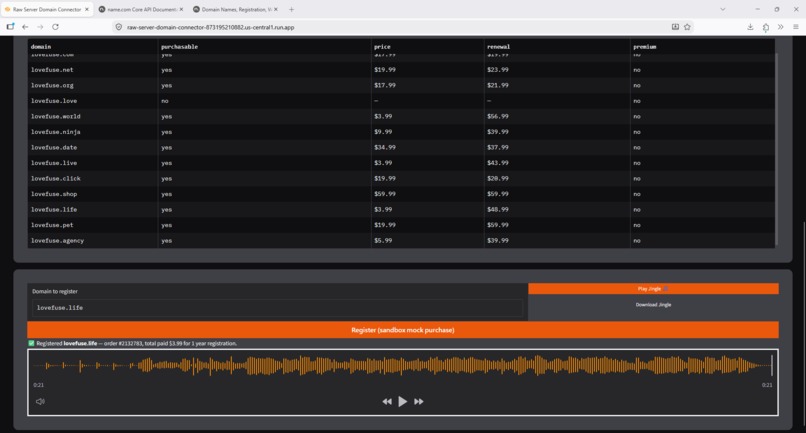
Task: Click the browser back arrow
Action: (x=25, y=27)
